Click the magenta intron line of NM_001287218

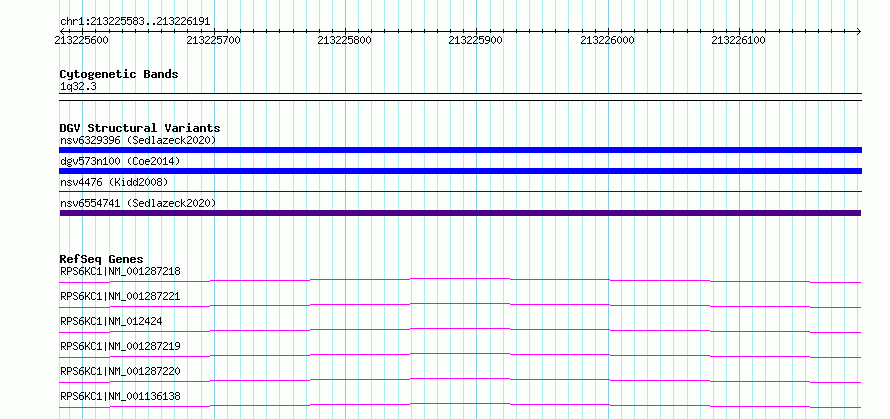[x=460, y=279]
